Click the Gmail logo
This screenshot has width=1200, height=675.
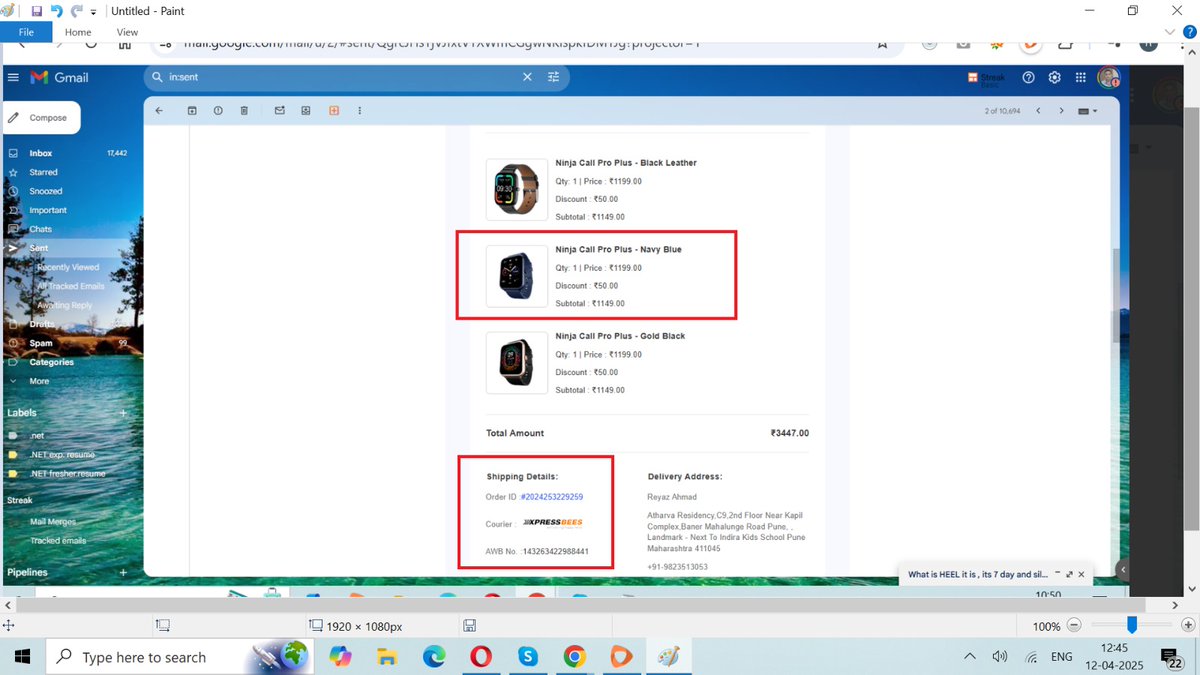click(60, 77)
